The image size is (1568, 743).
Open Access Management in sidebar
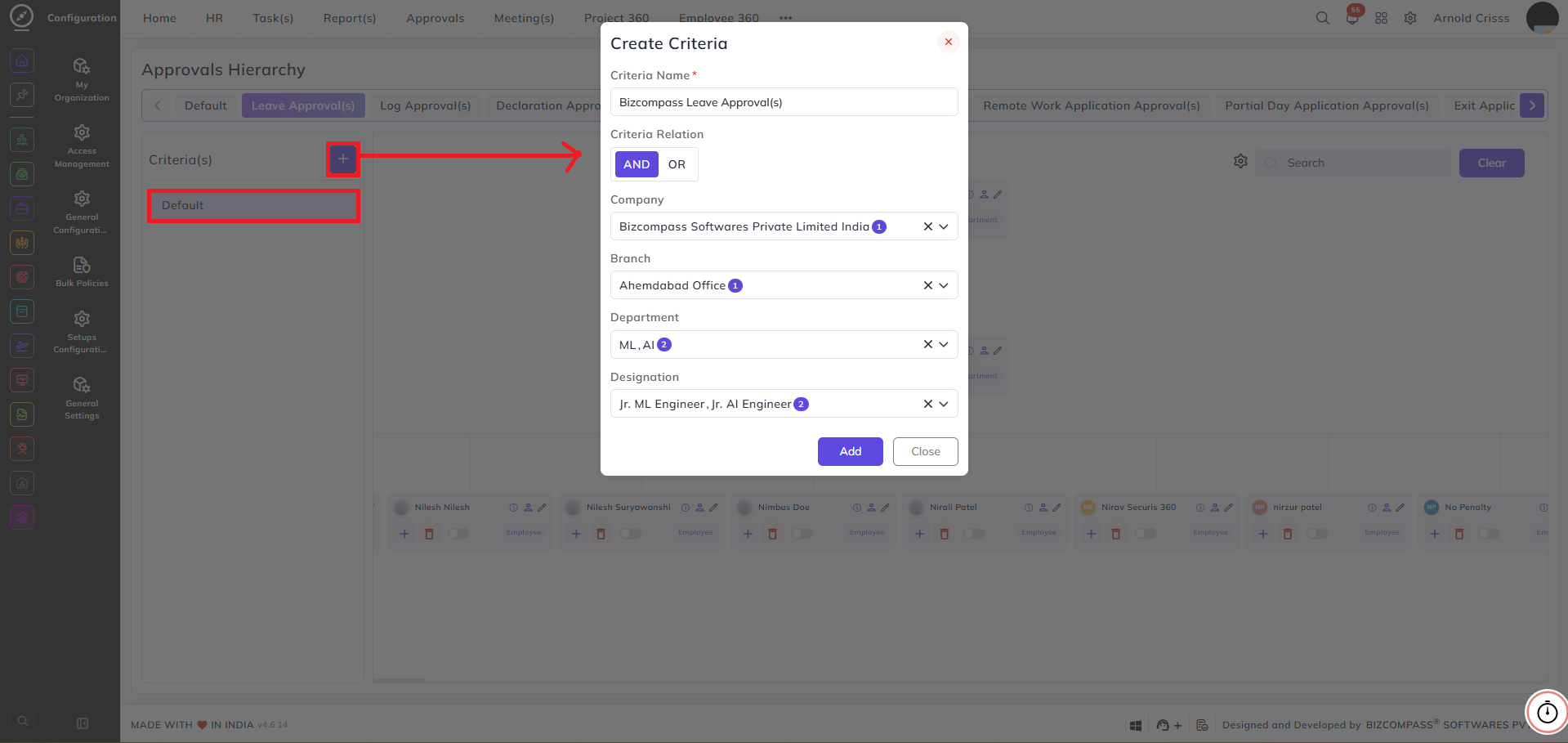pyautogui.click(x=82, y=146)
